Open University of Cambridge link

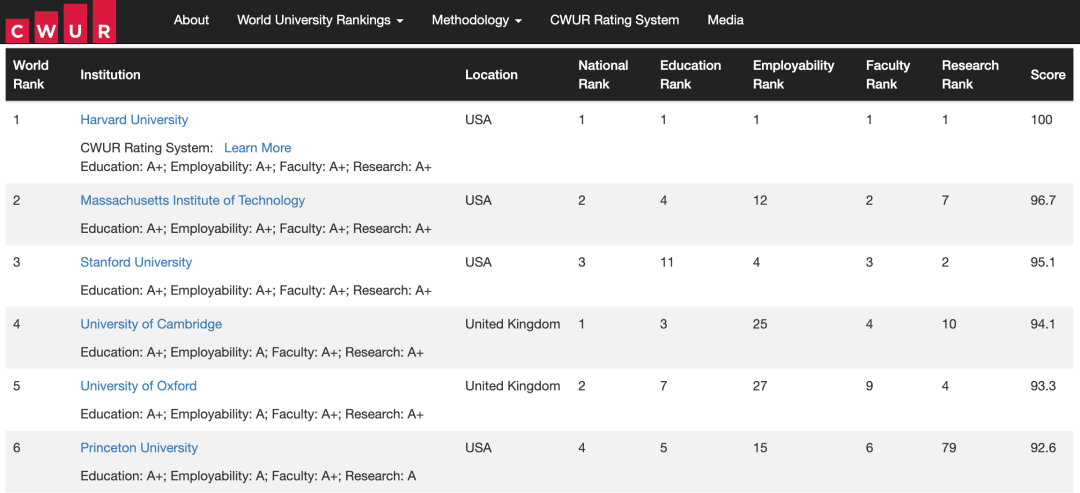point(152,324)
